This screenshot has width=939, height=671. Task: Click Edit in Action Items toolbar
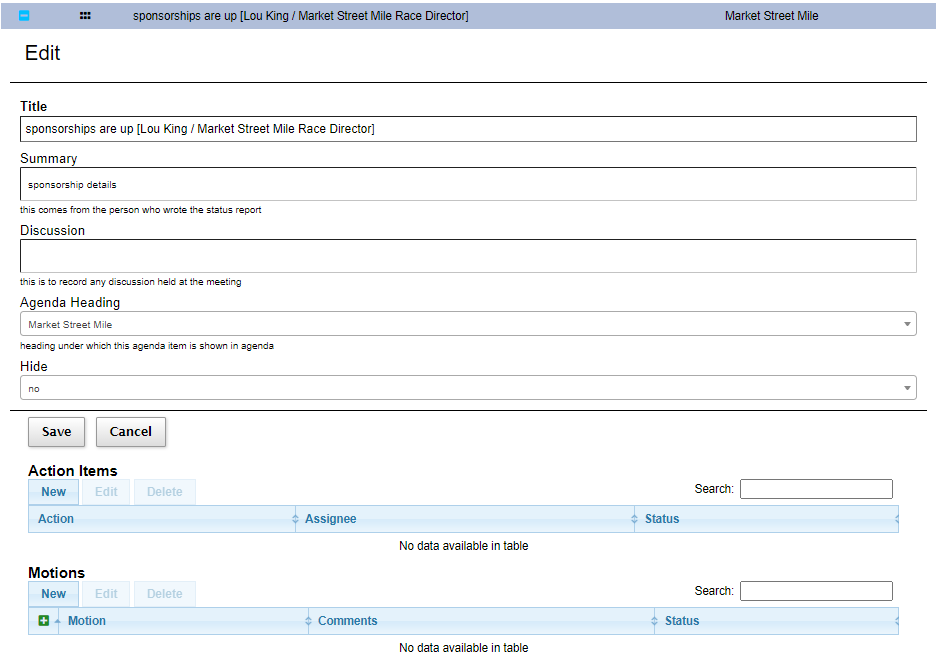106,492
